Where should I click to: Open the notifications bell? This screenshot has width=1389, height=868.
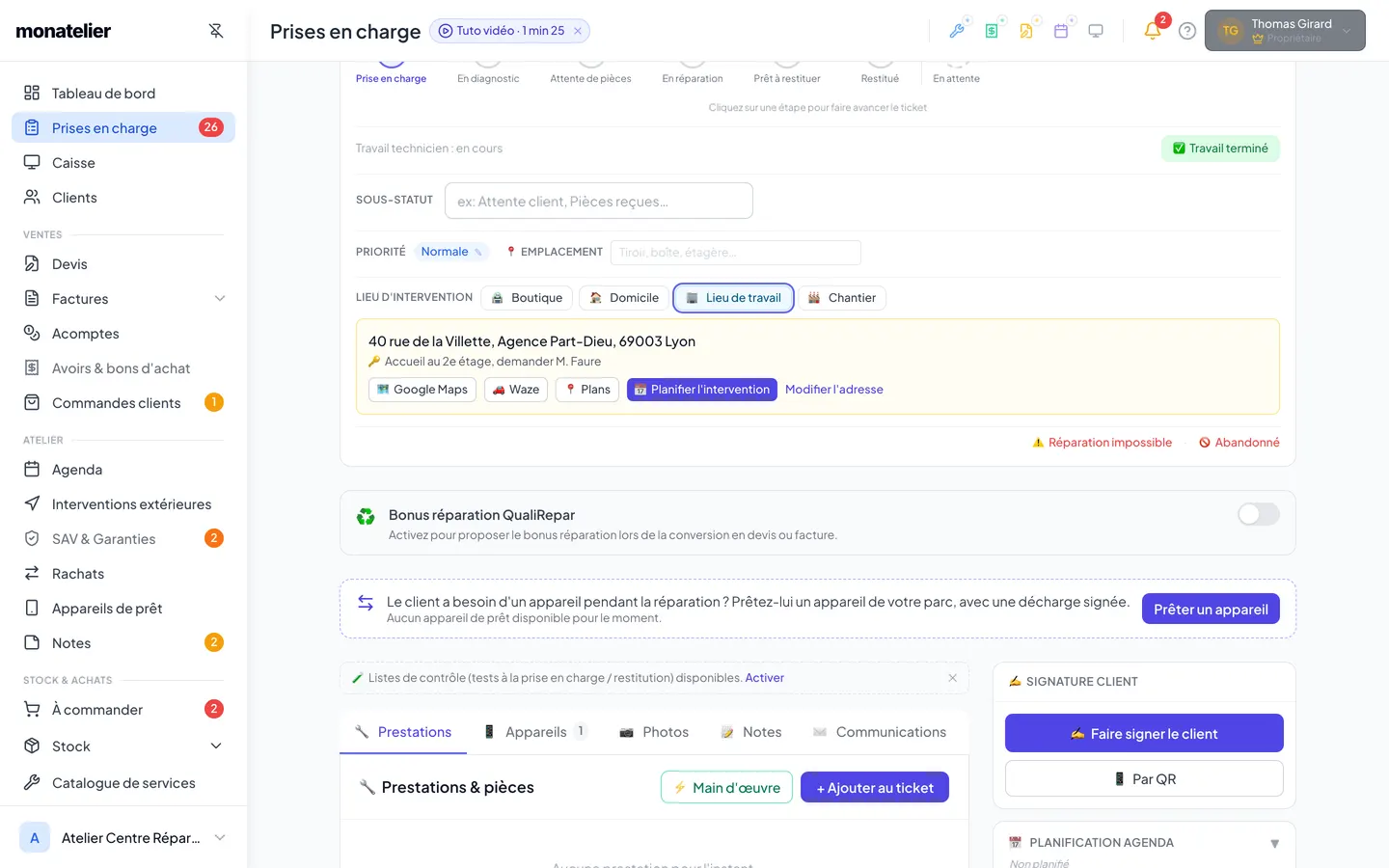pyautogui.click(x=1153, y=31)
